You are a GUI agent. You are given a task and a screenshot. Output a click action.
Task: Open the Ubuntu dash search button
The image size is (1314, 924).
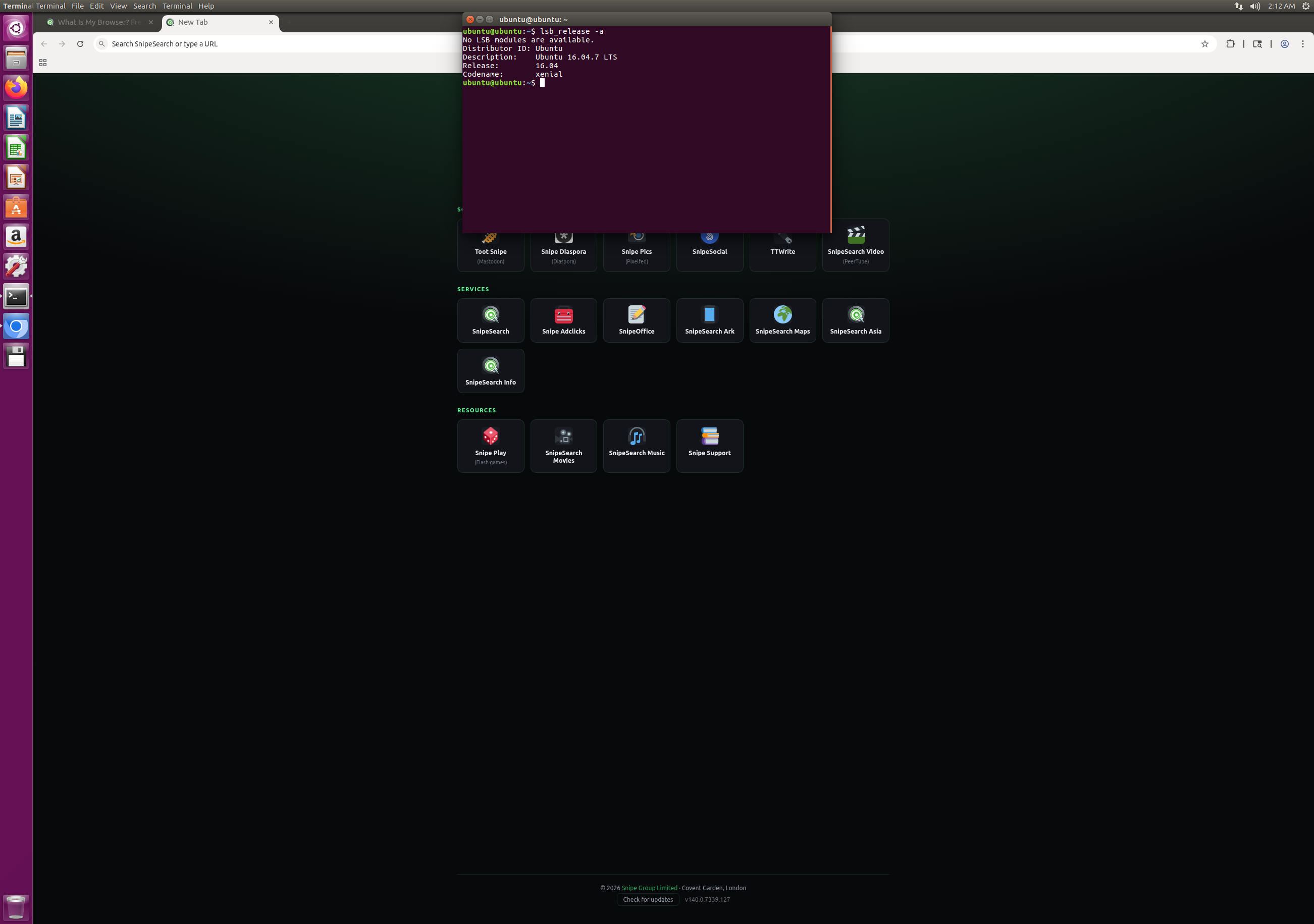tap(16, 28)
